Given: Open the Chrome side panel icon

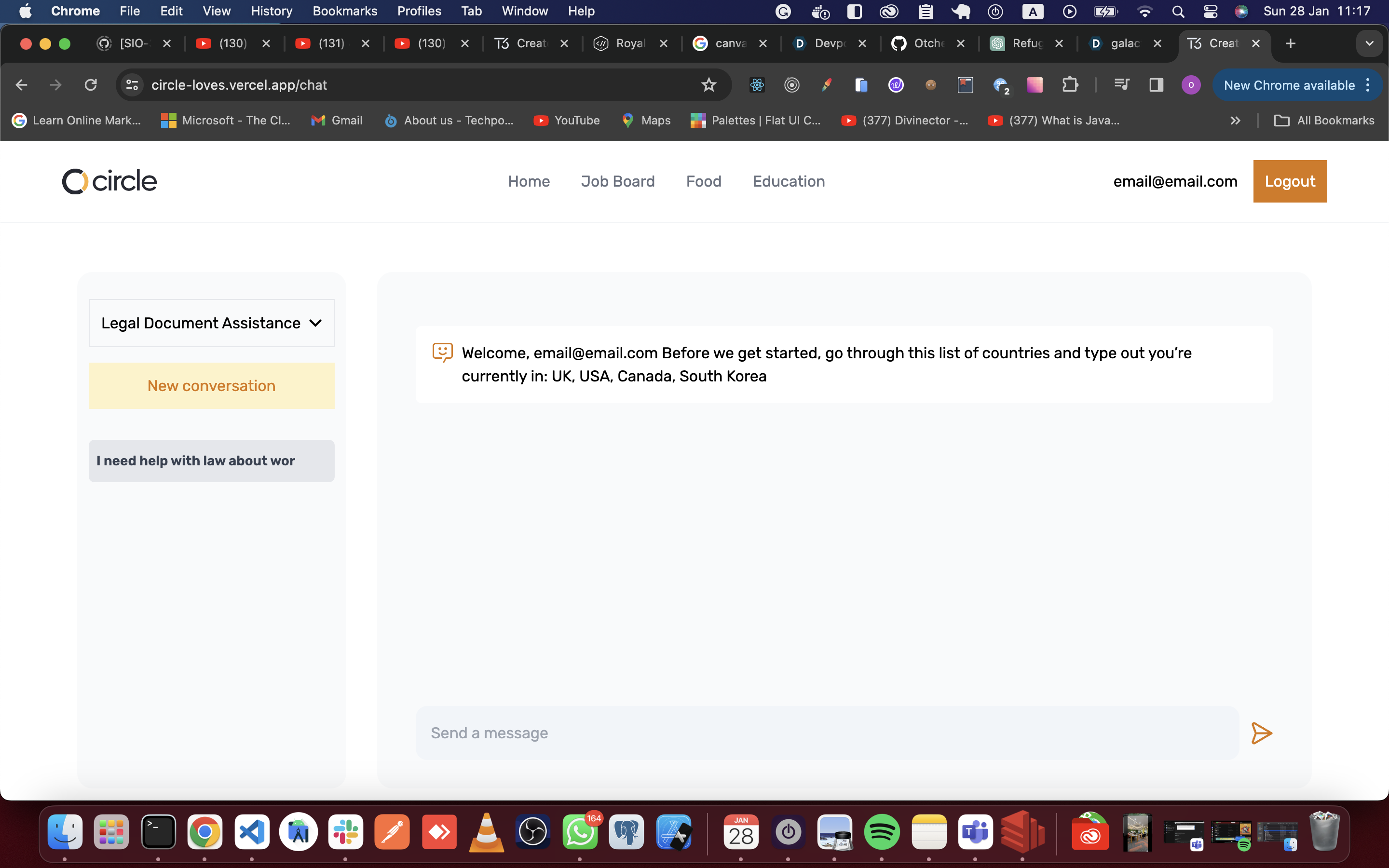Looking at the screenshot, I should [x=1156, y=85].
